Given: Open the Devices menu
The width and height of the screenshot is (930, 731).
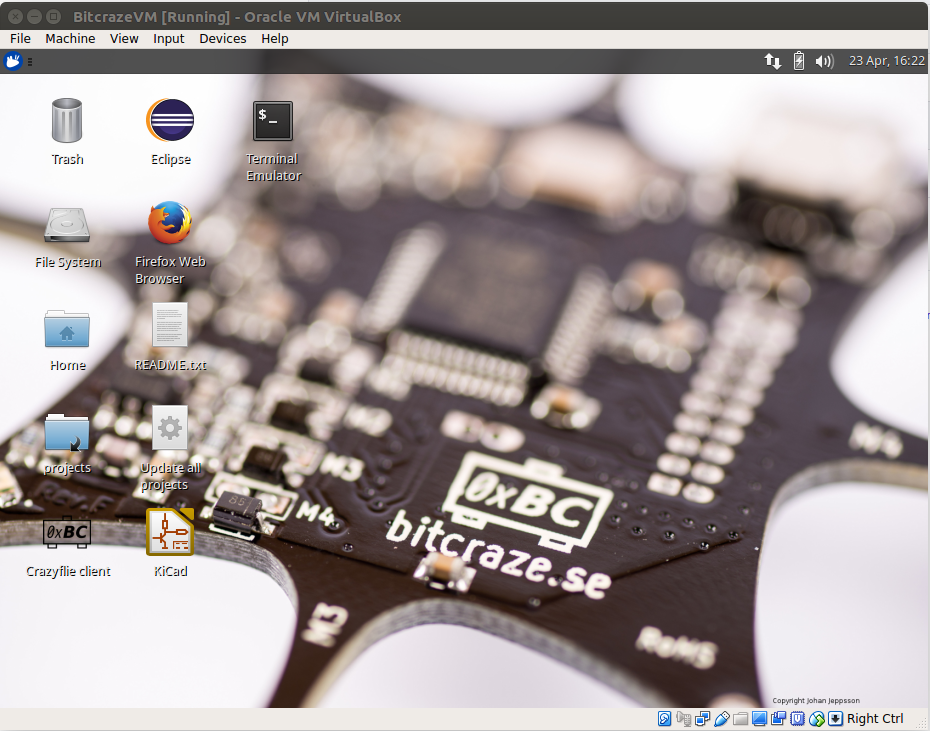Looking at the screenshot, I should coord(222,39).
